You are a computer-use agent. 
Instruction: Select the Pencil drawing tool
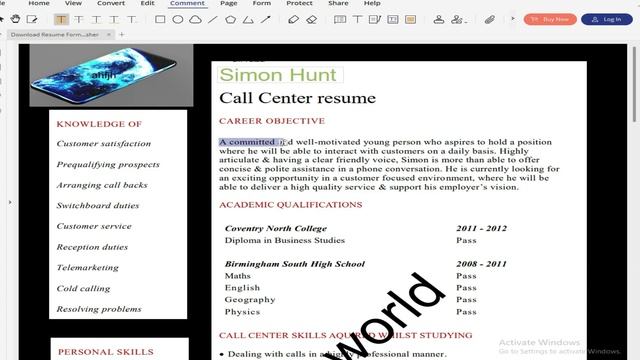tap(293, 19)
